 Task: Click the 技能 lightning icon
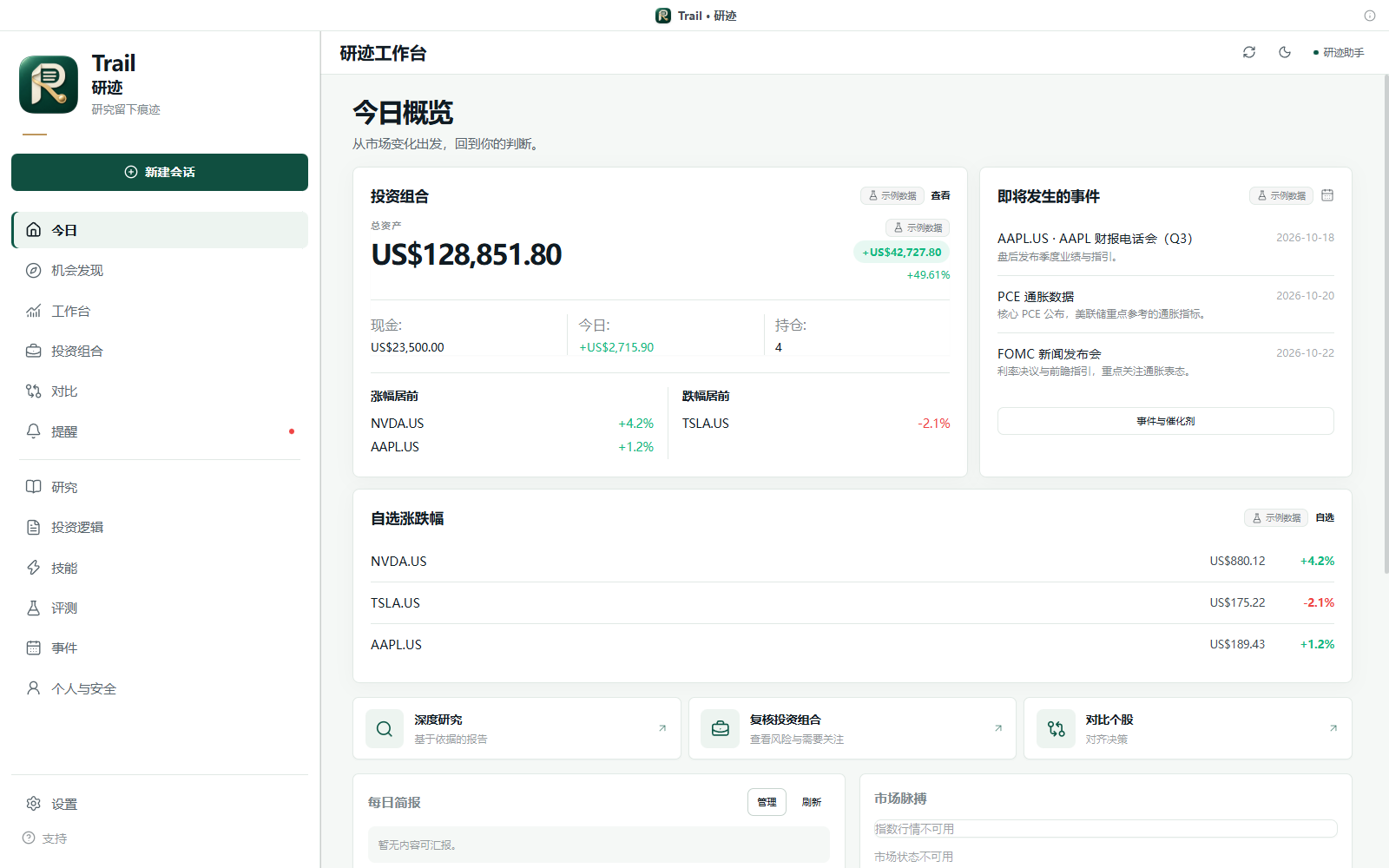[34, 568]
